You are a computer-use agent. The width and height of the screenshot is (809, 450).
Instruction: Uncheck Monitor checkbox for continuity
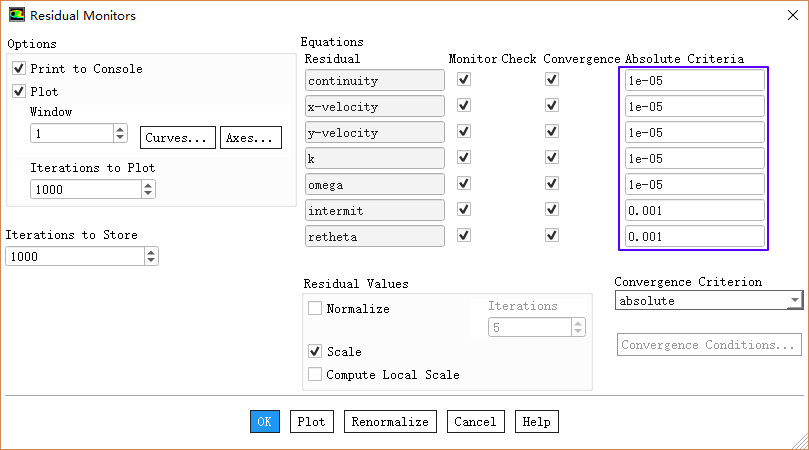click(x=464, y=80)
